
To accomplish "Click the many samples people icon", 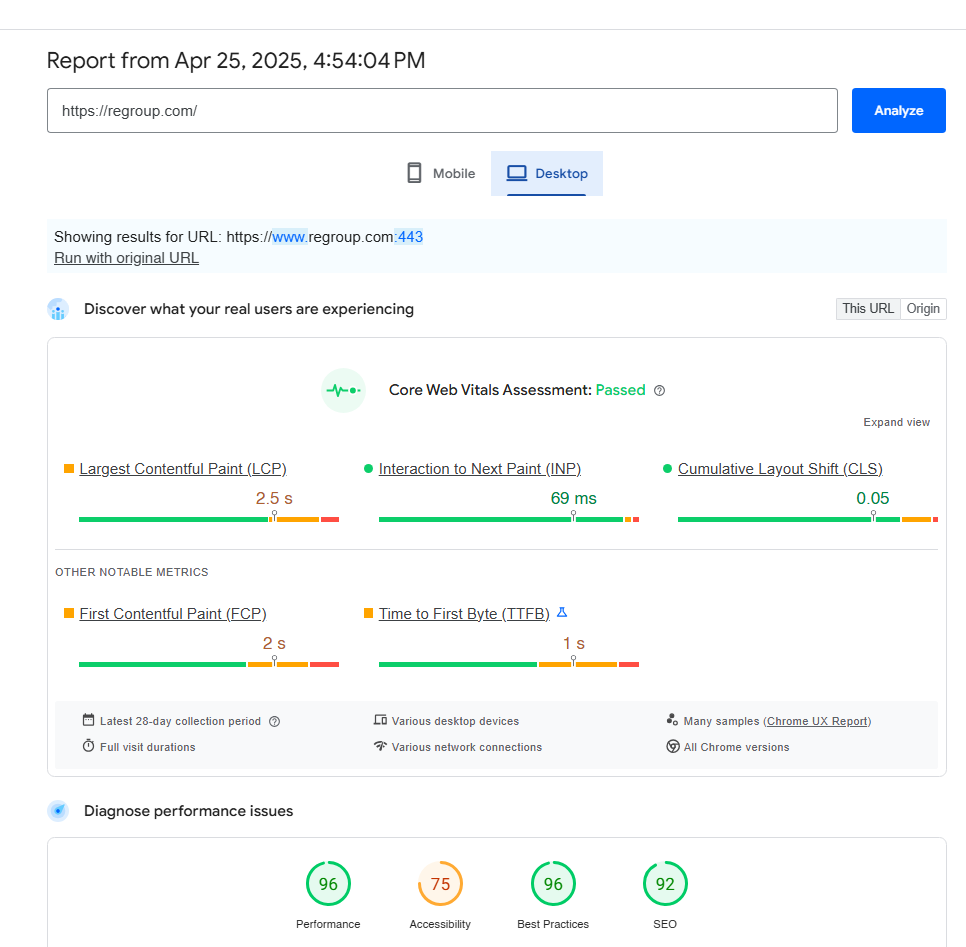I will point(672,720).
